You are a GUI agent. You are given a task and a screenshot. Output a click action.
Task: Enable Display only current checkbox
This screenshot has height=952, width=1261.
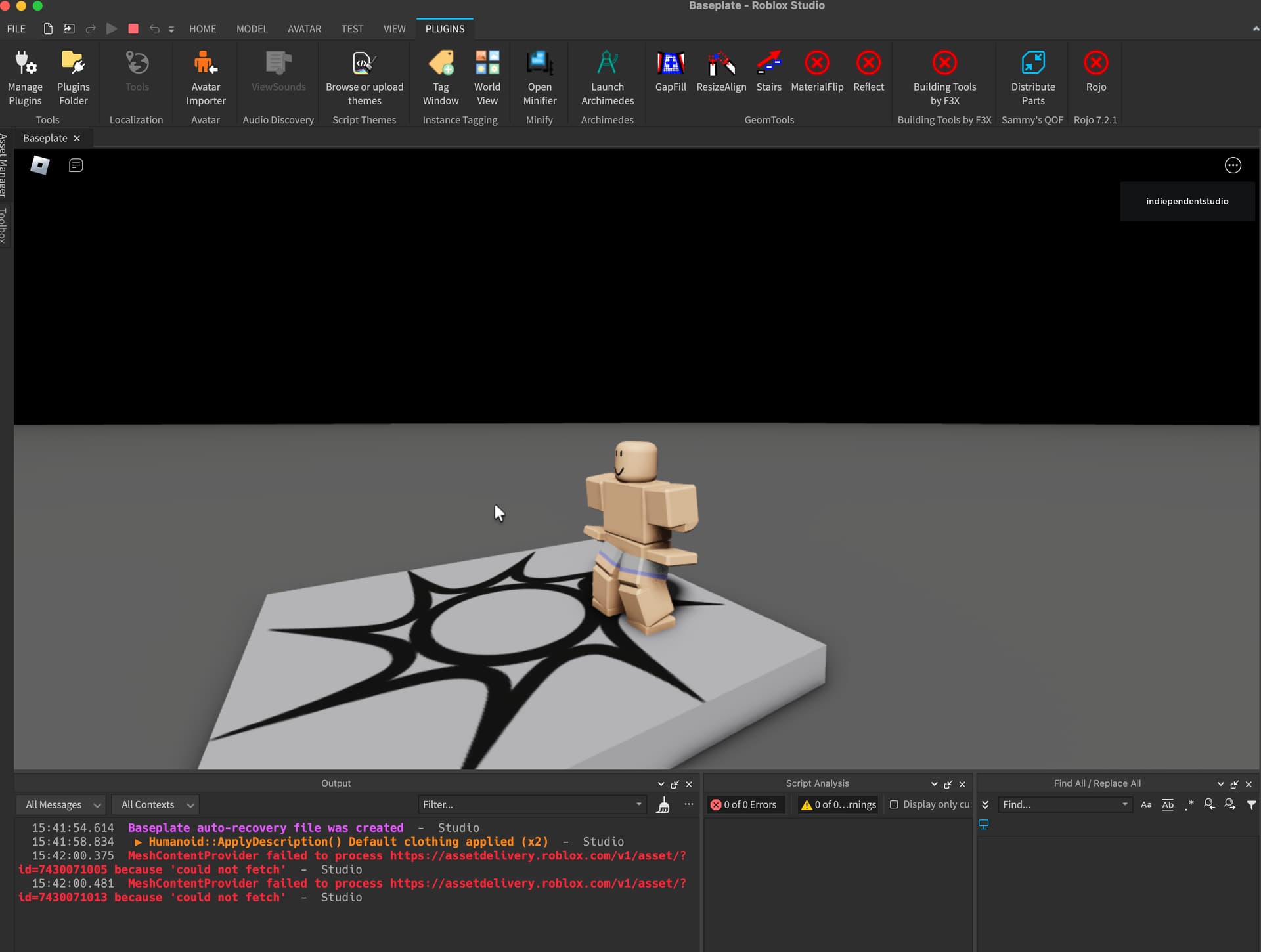[894, 804]
